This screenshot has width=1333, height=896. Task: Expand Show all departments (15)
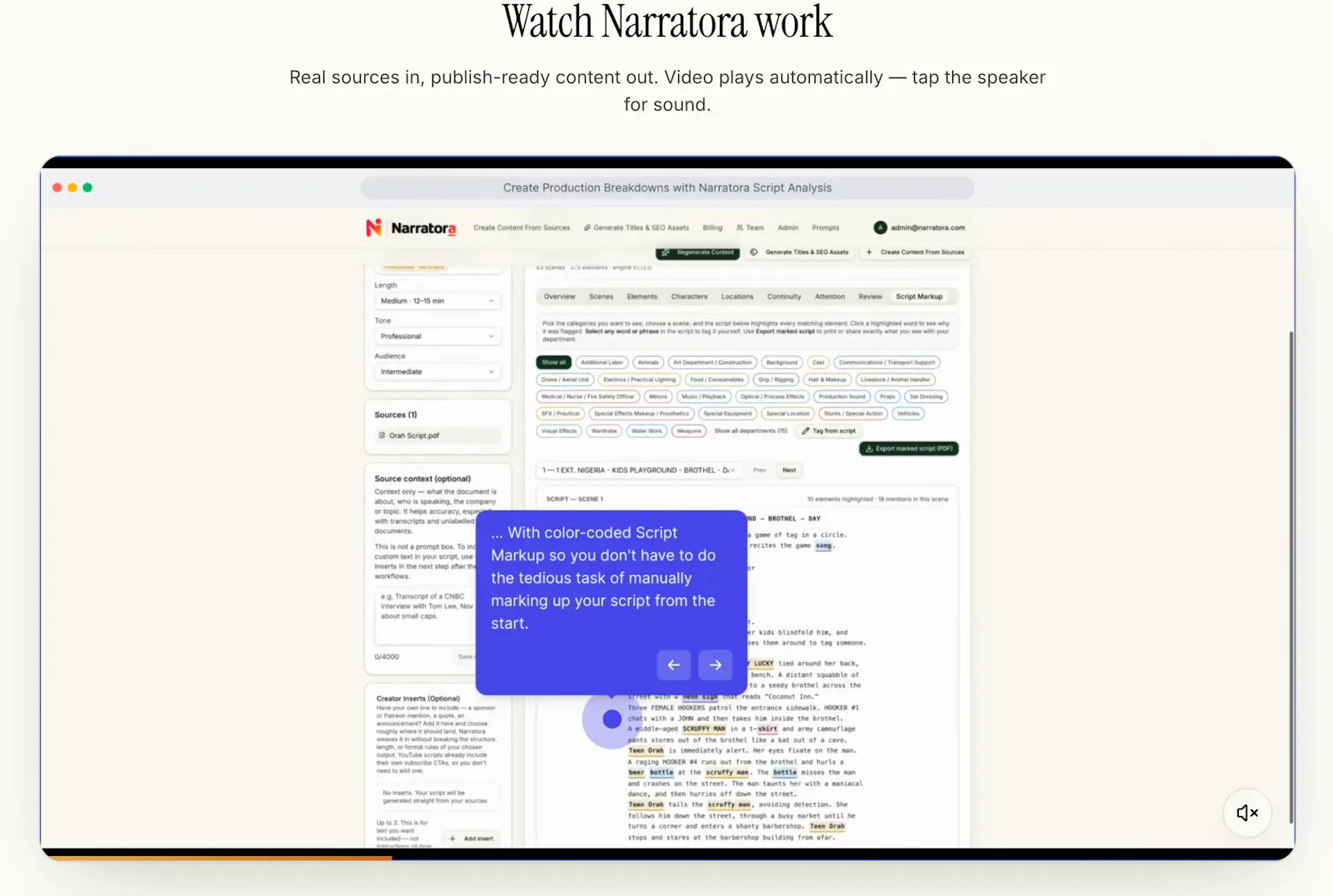tap(751, 431)
